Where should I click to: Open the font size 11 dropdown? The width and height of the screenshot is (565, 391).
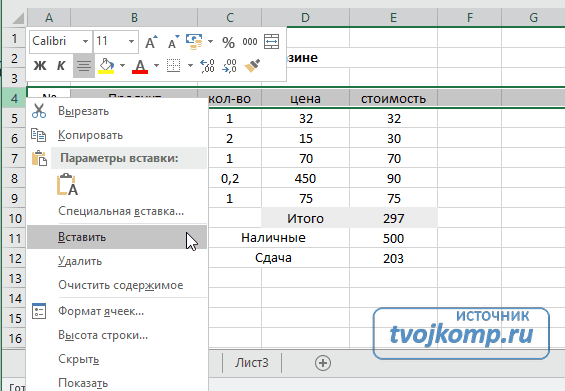point(115,41)
